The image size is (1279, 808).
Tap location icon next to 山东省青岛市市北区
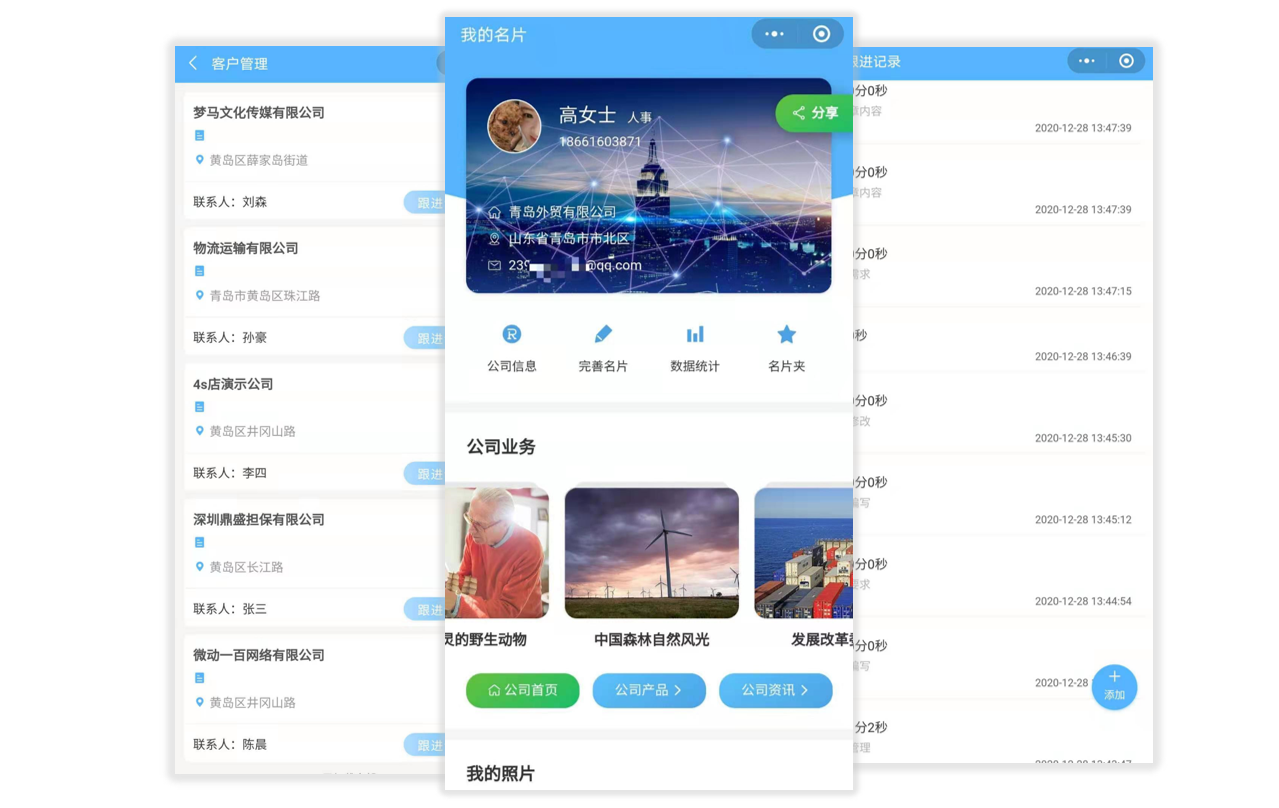pyautogui.click(x=494, y=239)
